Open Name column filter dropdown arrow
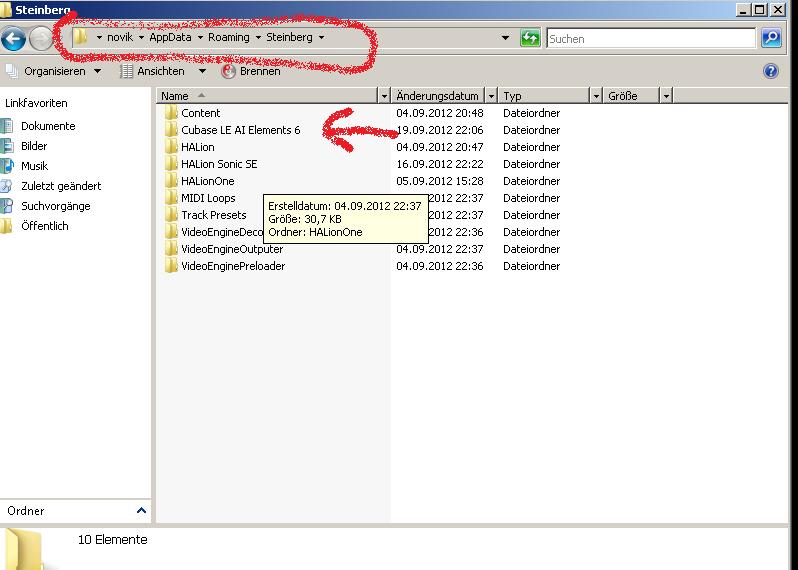 coord(384,96)
